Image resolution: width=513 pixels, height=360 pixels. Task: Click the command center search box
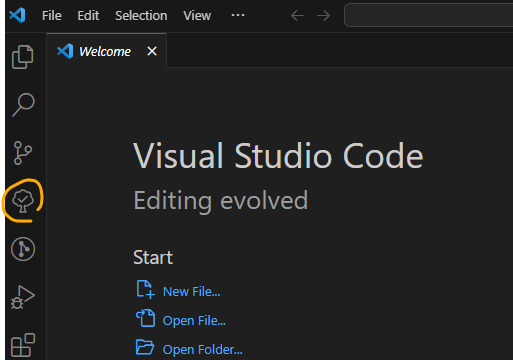point(428,15)
